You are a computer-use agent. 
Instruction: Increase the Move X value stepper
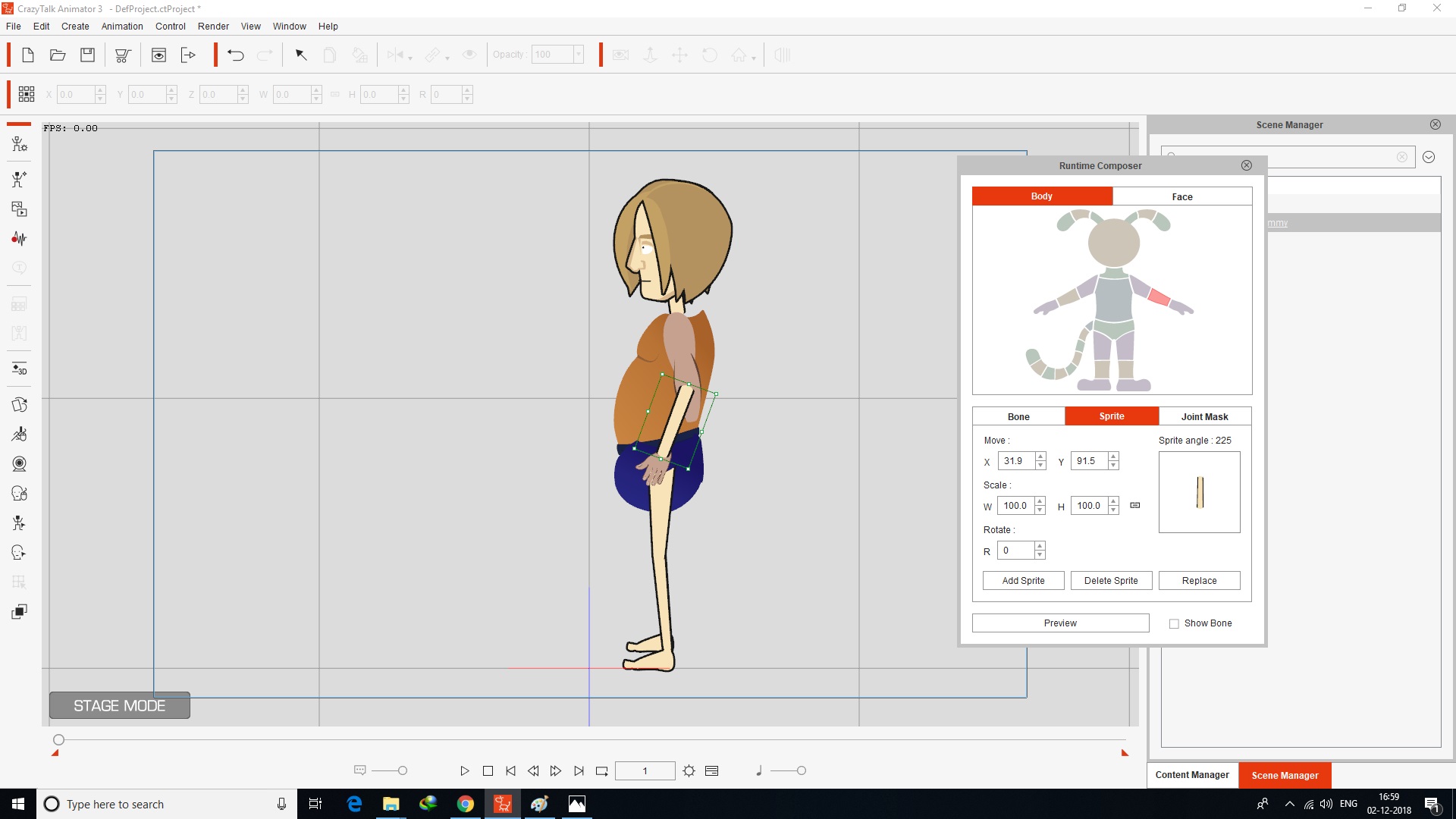[1040, 457]
